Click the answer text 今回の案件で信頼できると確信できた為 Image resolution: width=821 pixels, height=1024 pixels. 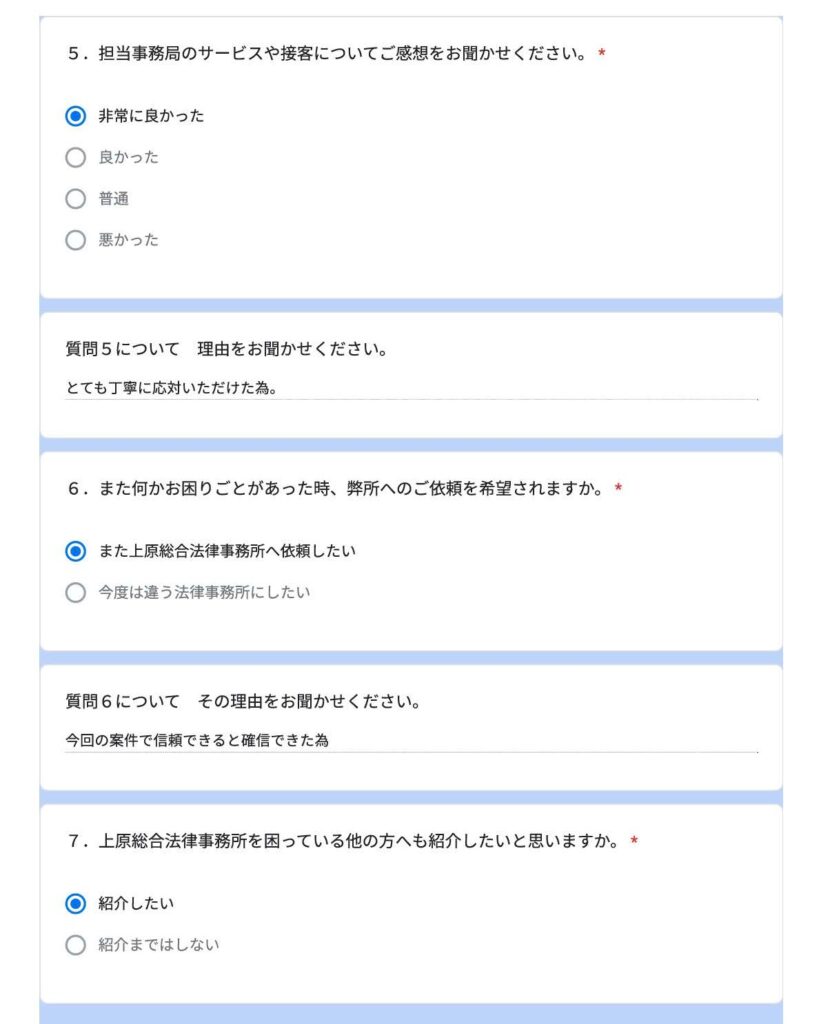point(197,741)
